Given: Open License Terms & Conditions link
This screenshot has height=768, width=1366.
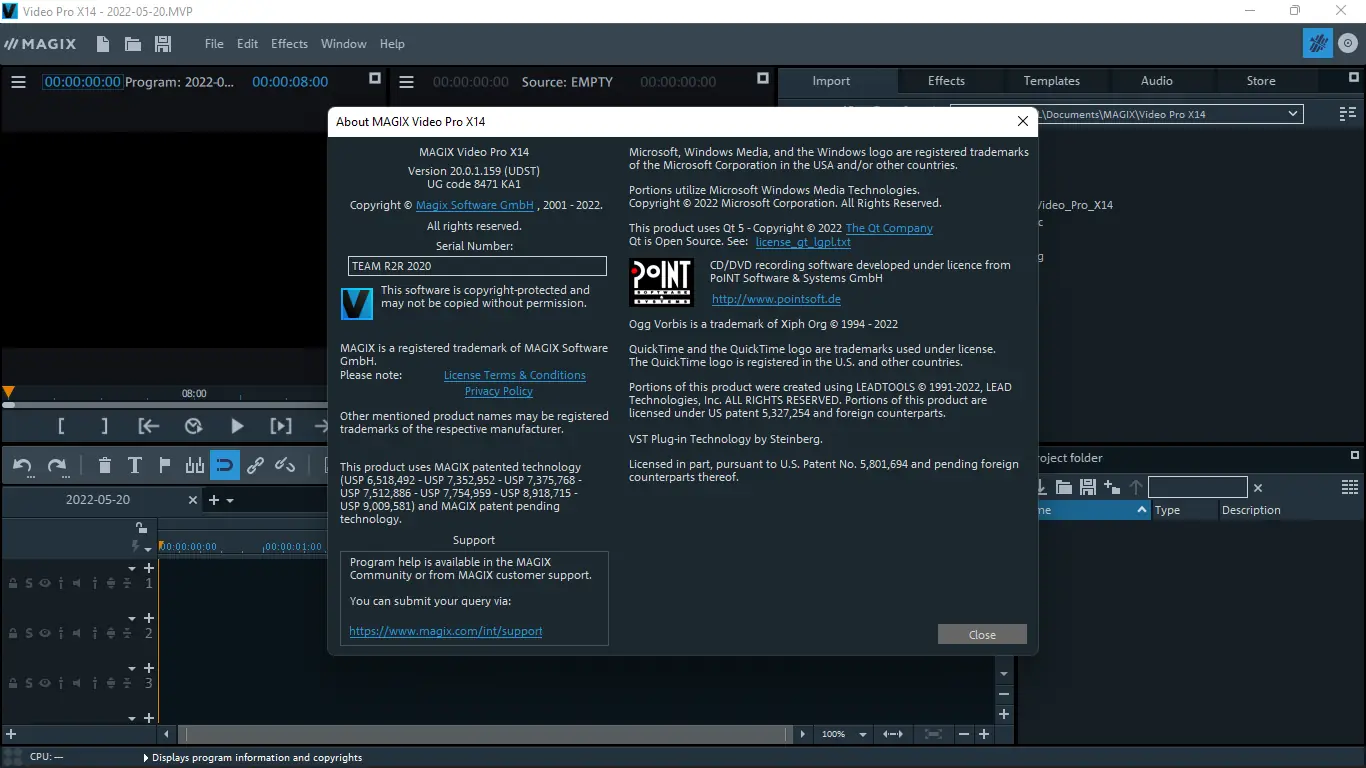Looking at the screenshot, I should point(515,375).
